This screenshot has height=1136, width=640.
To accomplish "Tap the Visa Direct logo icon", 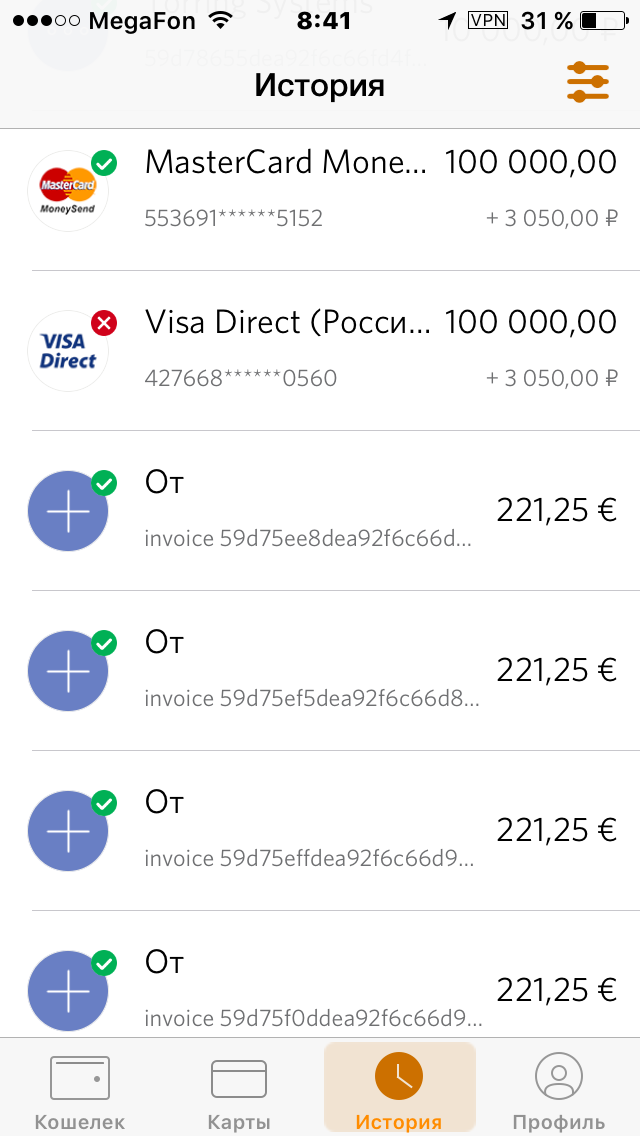I will pos(67,350).
